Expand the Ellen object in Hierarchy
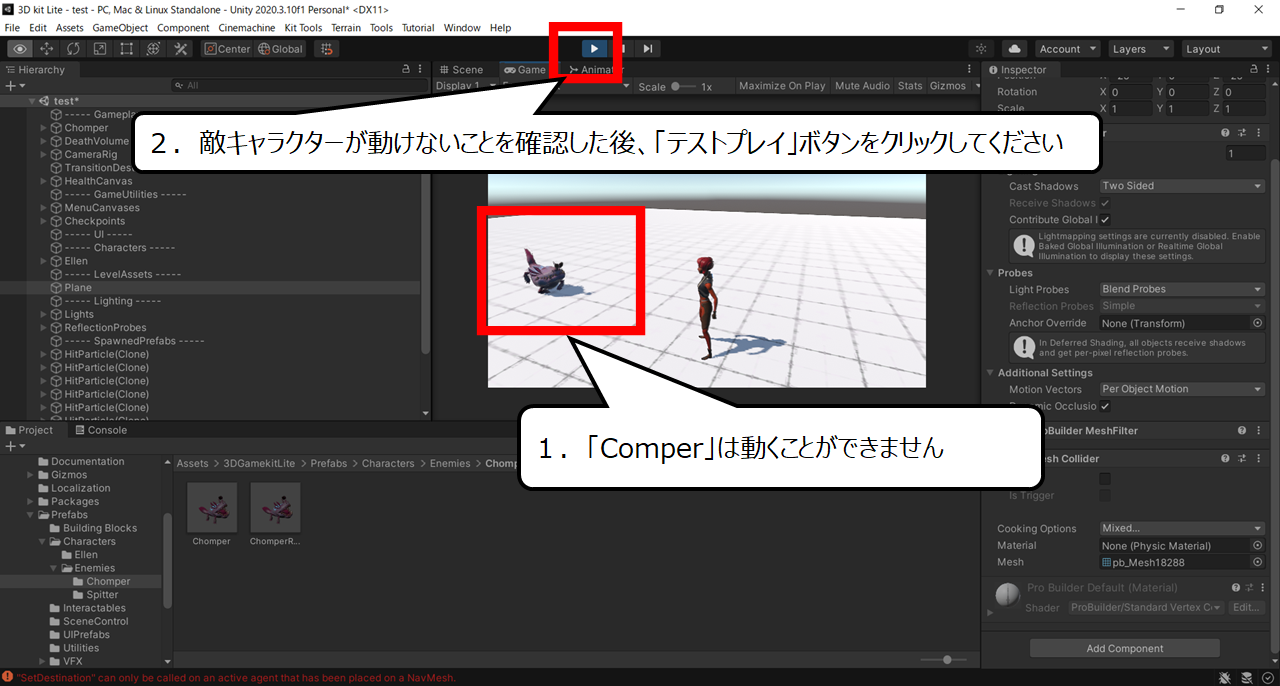 (x=43, y=261)
